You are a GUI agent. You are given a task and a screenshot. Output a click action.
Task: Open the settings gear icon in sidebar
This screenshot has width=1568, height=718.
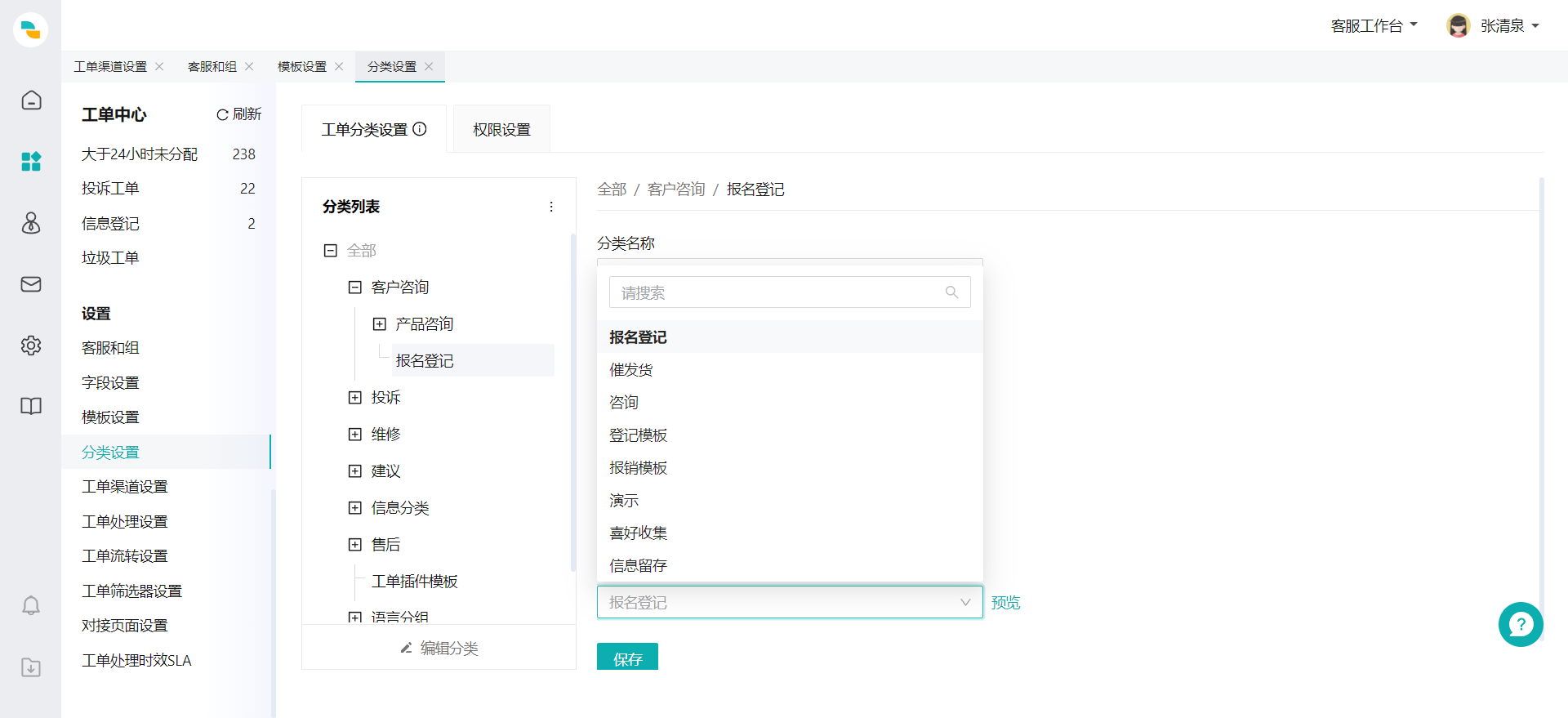point(31,346)
